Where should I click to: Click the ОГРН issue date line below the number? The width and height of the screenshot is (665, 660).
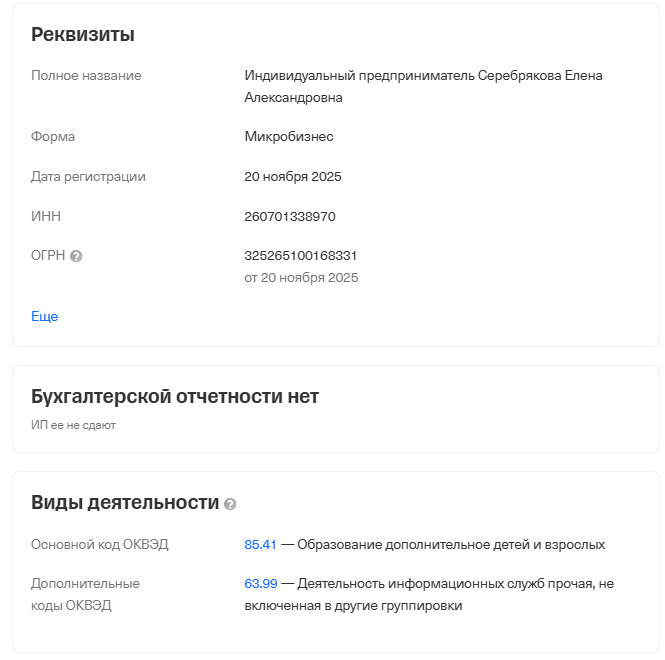coord(301,278)
